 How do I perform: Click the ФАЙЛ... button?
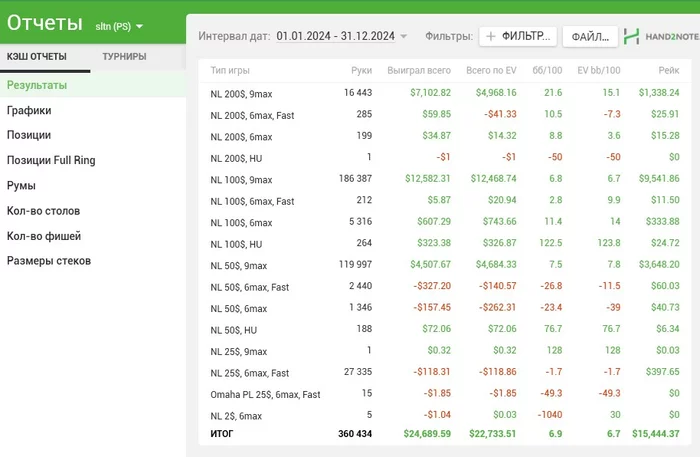pyautogui.click(x=589, y=37)
